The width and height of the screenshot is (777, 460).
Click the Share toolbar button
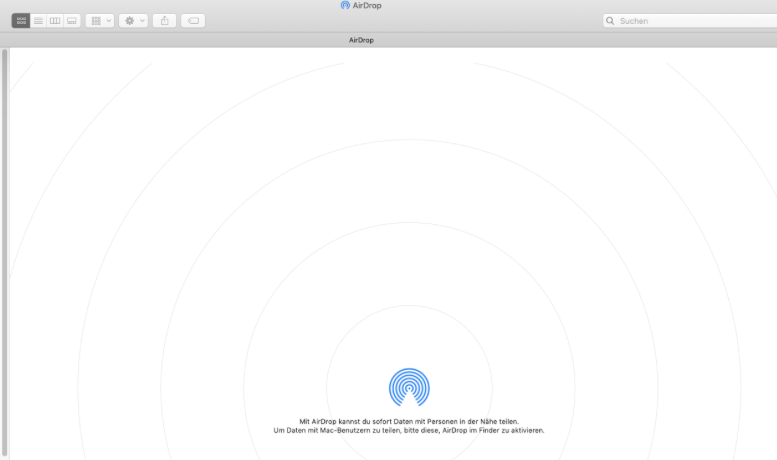(165, 21)
